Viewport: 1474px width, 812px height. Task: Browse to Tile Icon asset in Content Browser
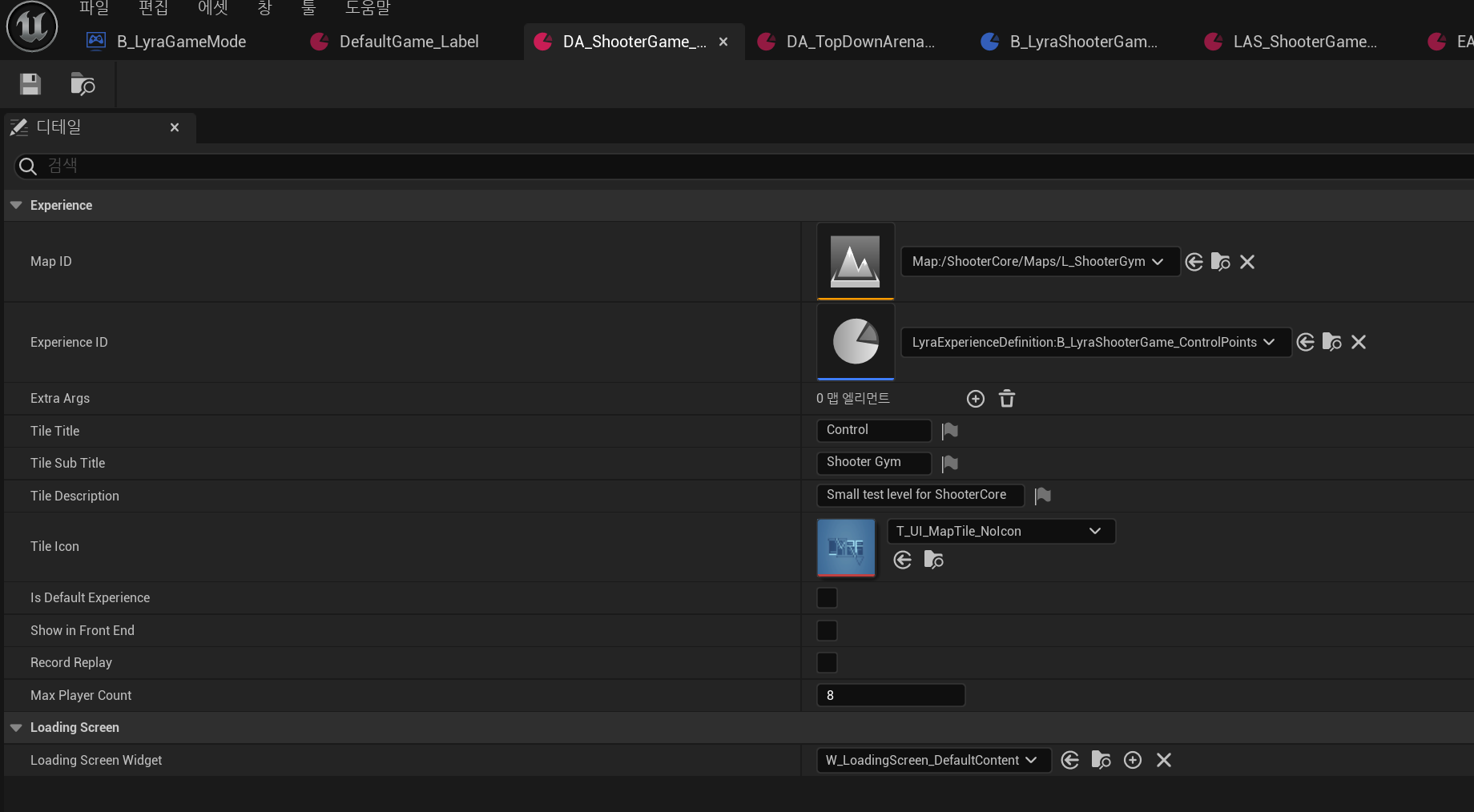tap(933, 560)
